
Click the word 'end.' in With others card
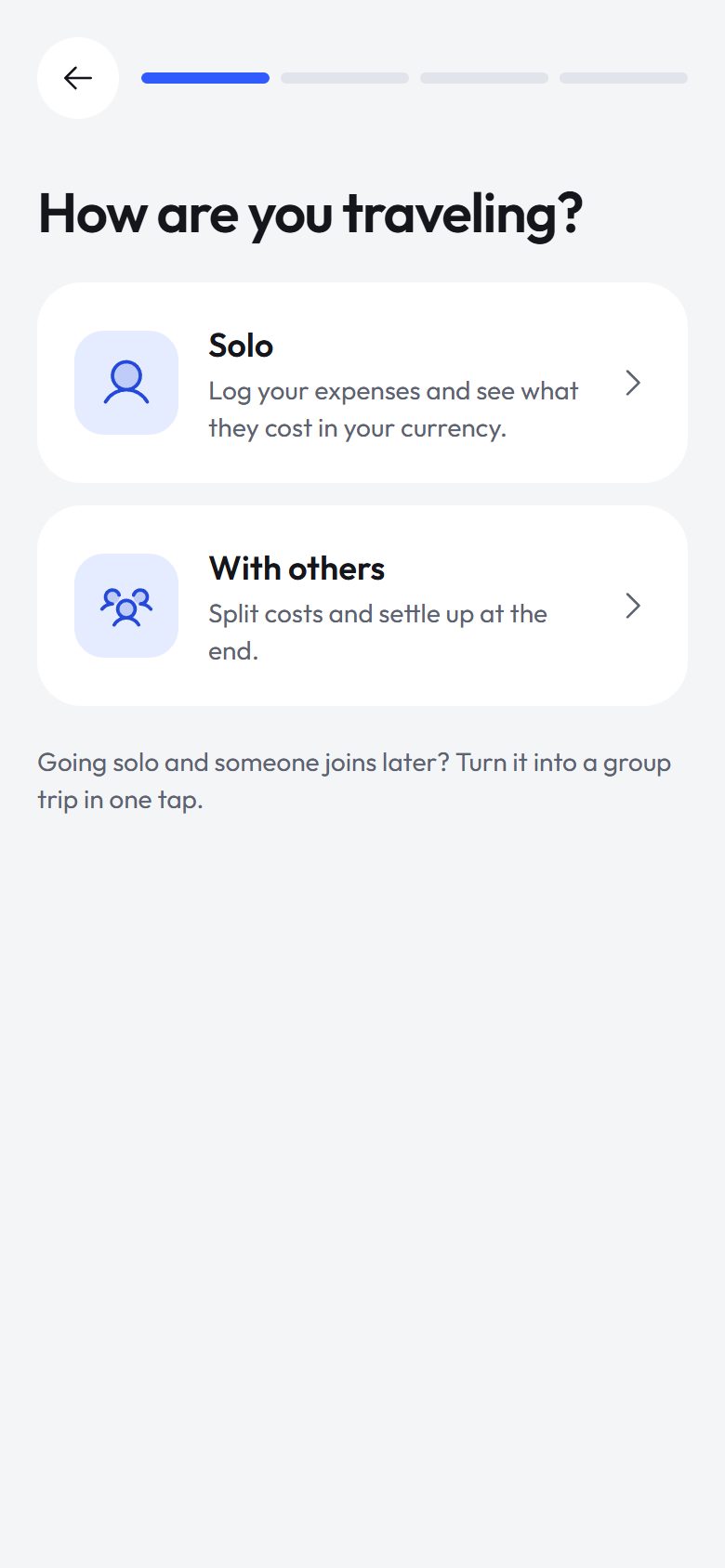[x=233, y=651]
